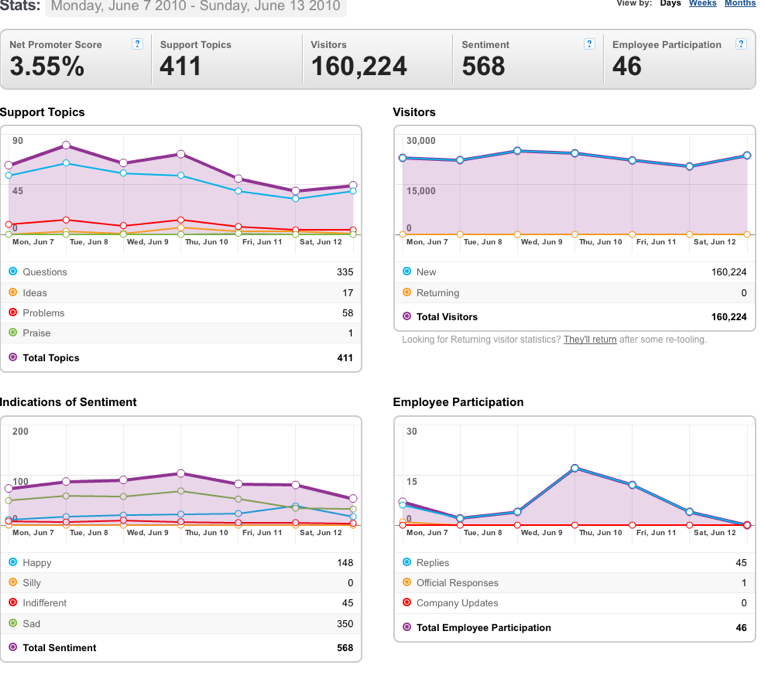This screenshot has width=765, height=676.
Task: Click the orange Ideas legend marker
Action: coord(13,292)
